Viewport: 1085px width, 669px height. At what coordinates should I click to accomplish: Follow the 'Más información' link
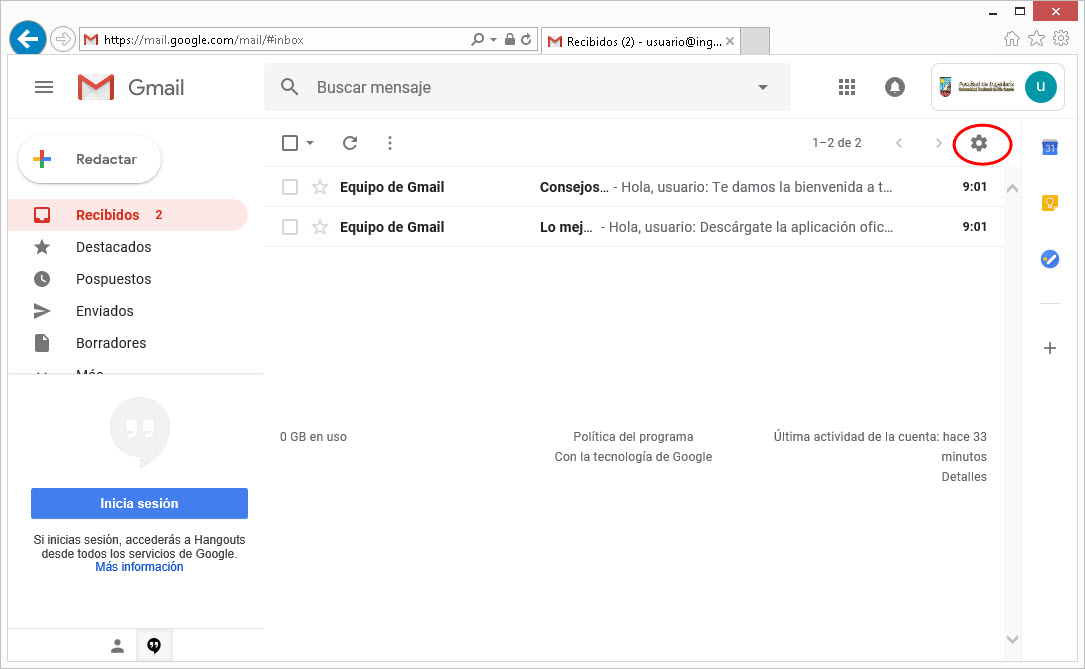(139, 567)
